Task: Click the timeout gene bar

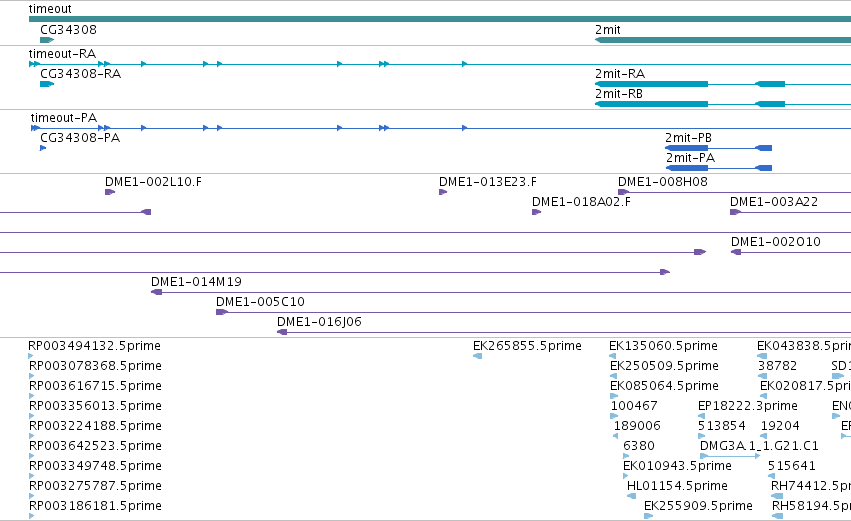Action: click(440, 19)
